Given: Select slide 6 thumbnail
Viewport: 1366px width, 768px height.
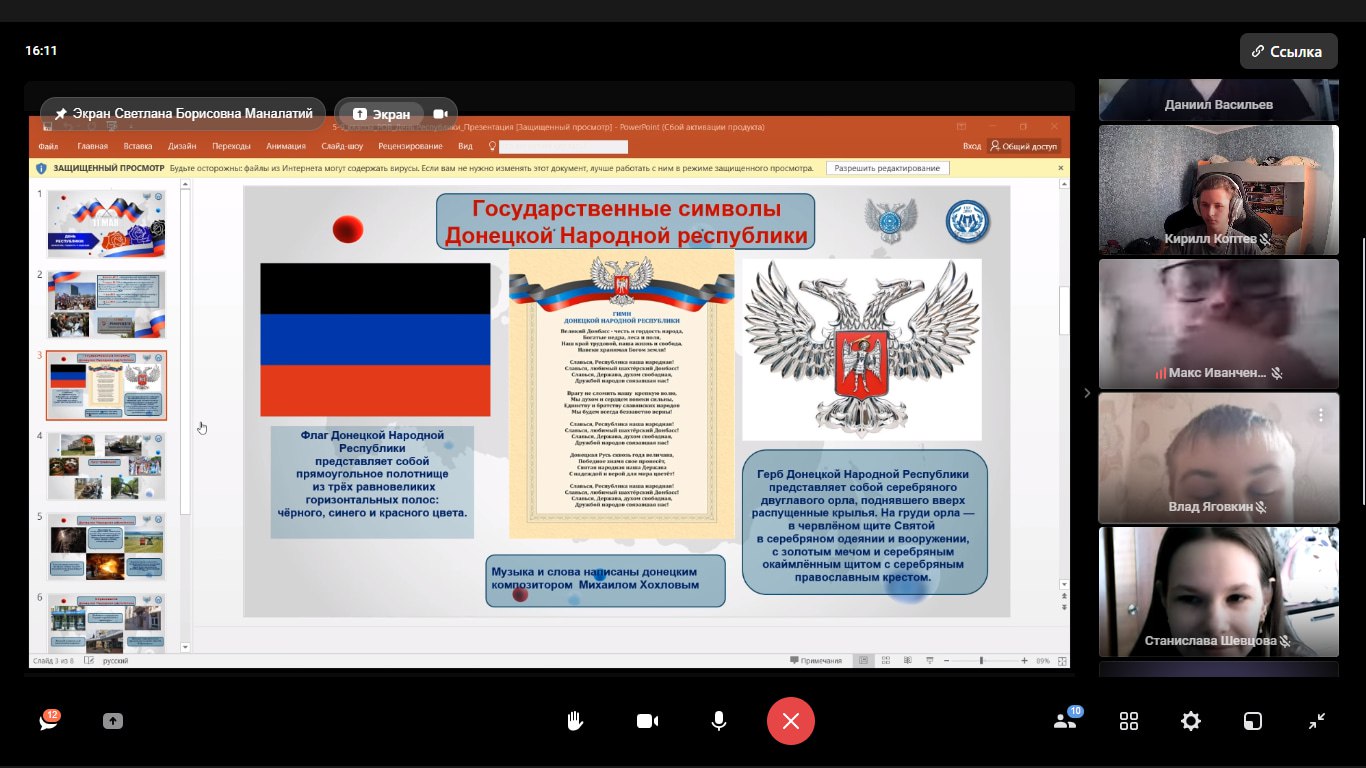Looking at the screenshot, I should (x=106, y=623).
